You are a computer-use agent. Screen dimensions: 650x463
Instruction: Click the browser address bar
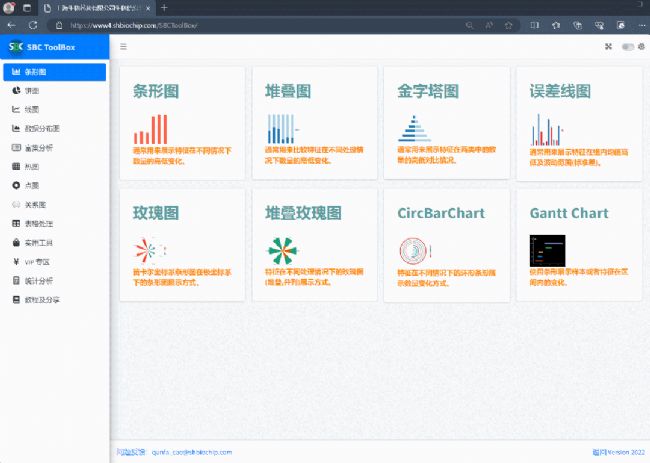coord(250,23)
